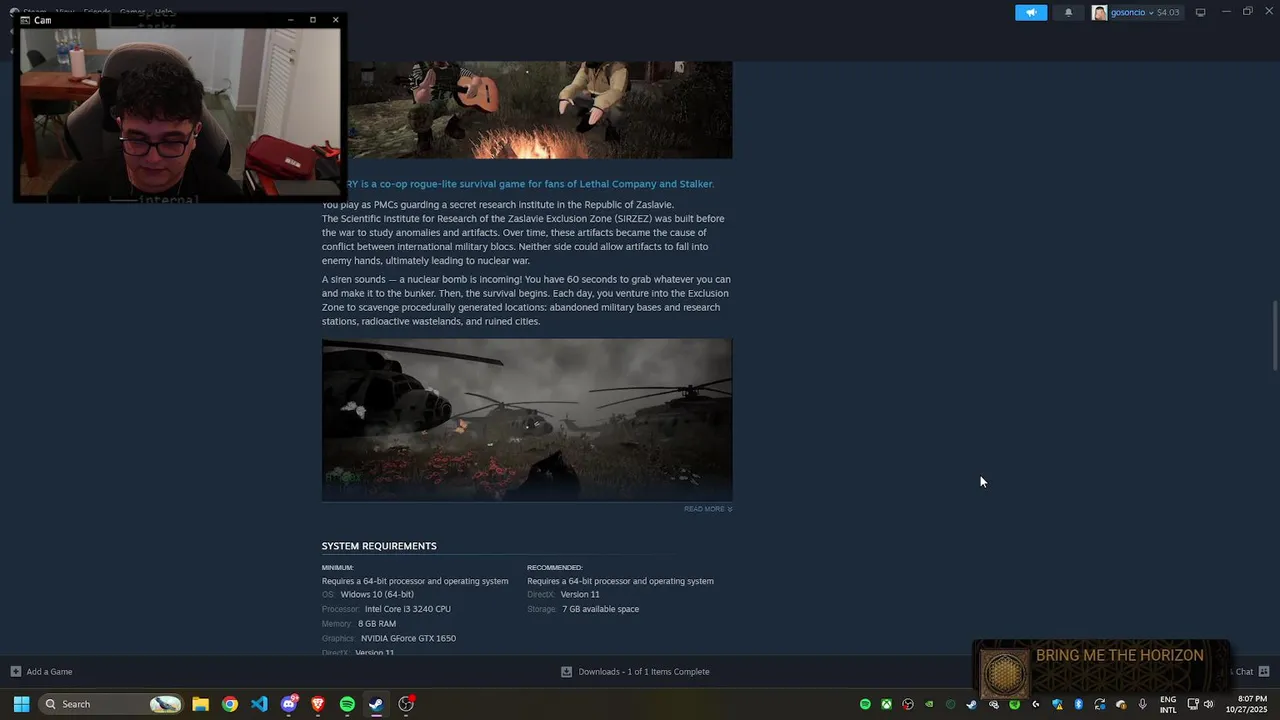Click the gosoncio profile avatar
Image resolution: width=1280 pixels, height=720 pixels.
pyautogui.click(x=1099, y=13)
